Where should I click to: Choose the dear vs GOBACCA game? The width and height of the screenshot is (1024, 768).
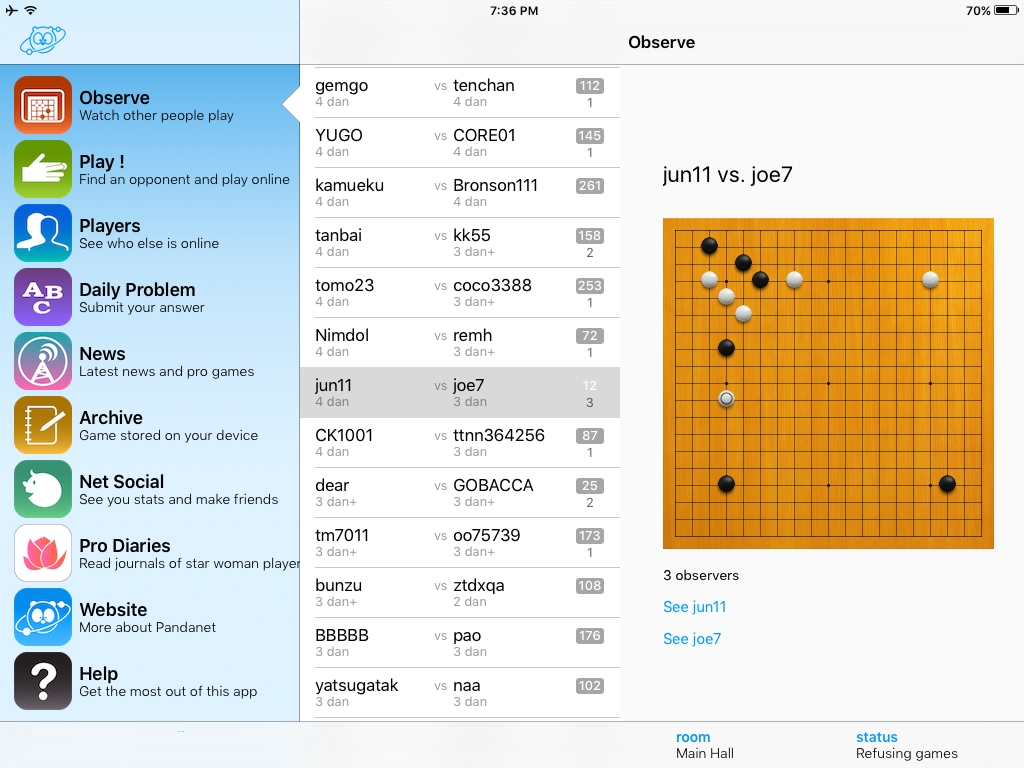(x=460, y=493)
